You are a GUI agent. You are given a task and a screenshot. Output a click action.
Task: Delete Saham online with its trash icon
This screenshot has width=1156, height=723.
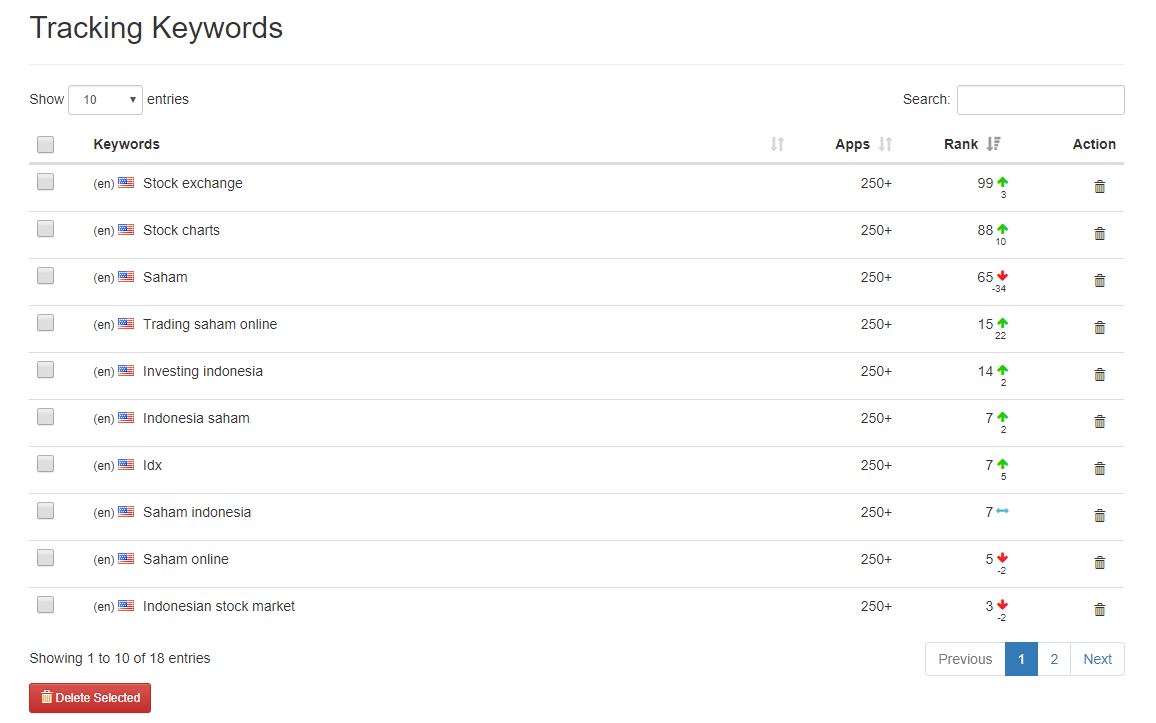pyautogui.click(x=1099, y=563)
